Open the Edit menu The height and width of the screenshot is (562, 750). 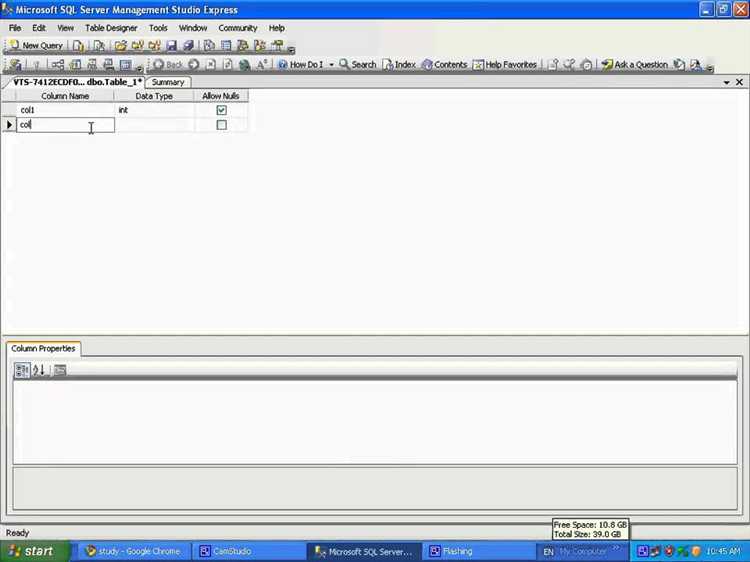point(39,28)
